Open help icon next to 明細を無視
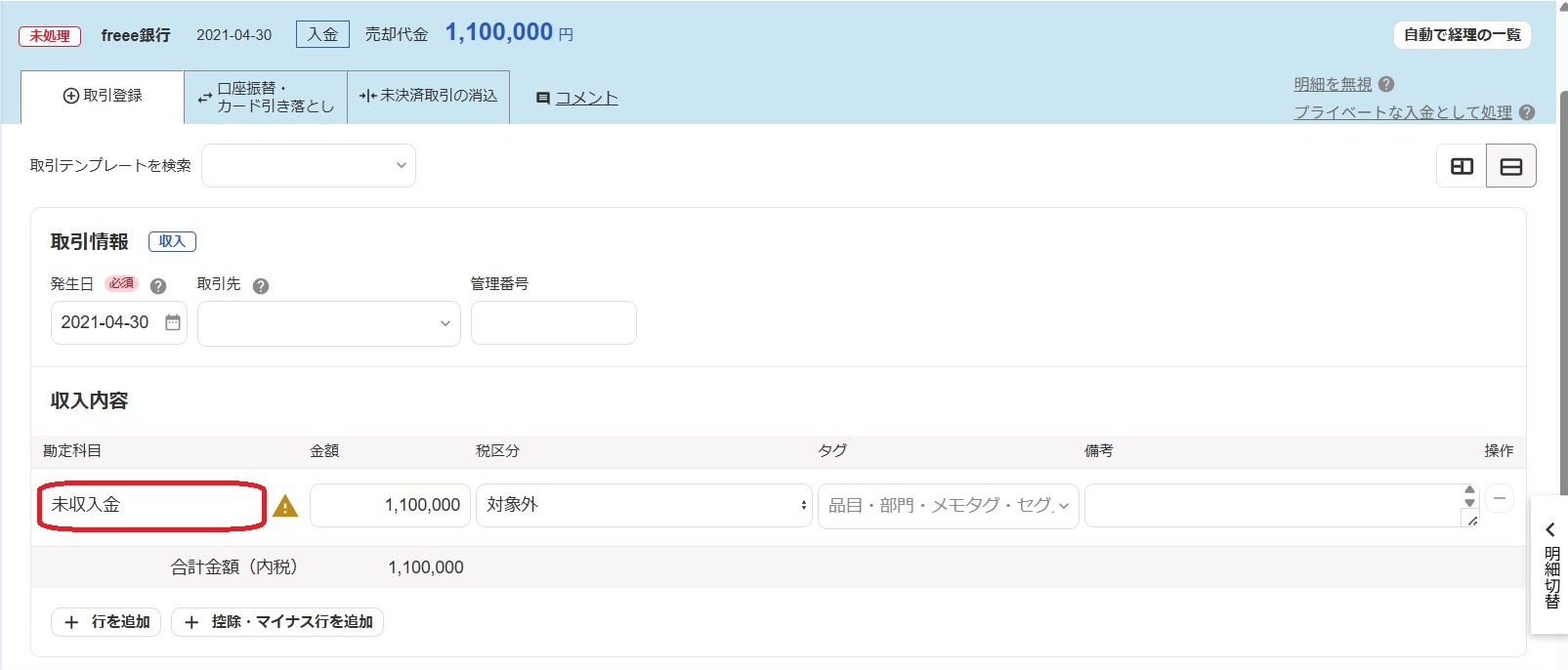The width and height of the screenshot is (1568, 670). [1386, 84]
